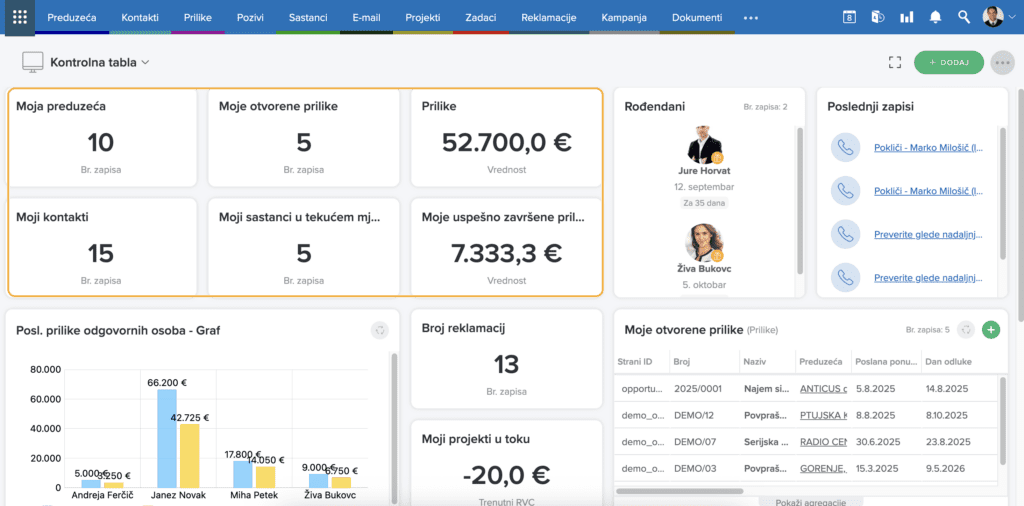The width and height of the screenshot is (1024, 506).
Task: Click the opportunities table horizontal scrollbar
Action: (x=679, y=491)
